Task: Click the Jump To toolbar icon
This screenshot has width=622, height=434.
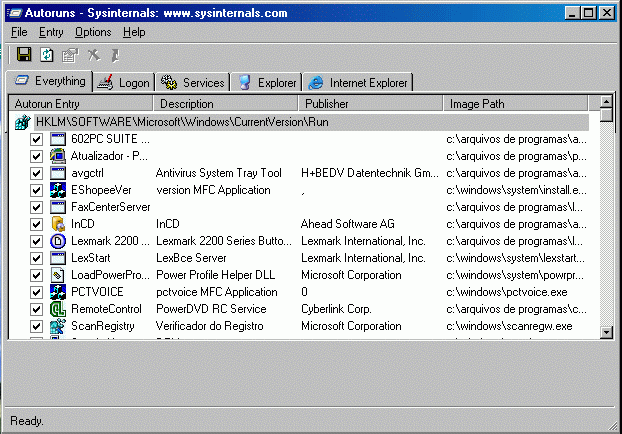Action: (x=115, y=55)
